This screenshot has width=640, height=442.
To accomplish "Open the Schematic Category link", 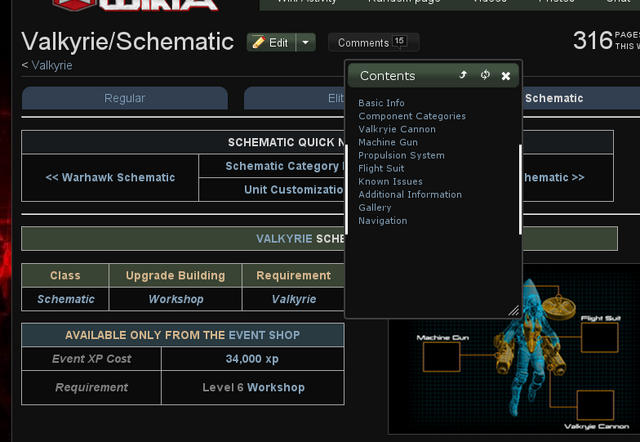I will (284, 166).
